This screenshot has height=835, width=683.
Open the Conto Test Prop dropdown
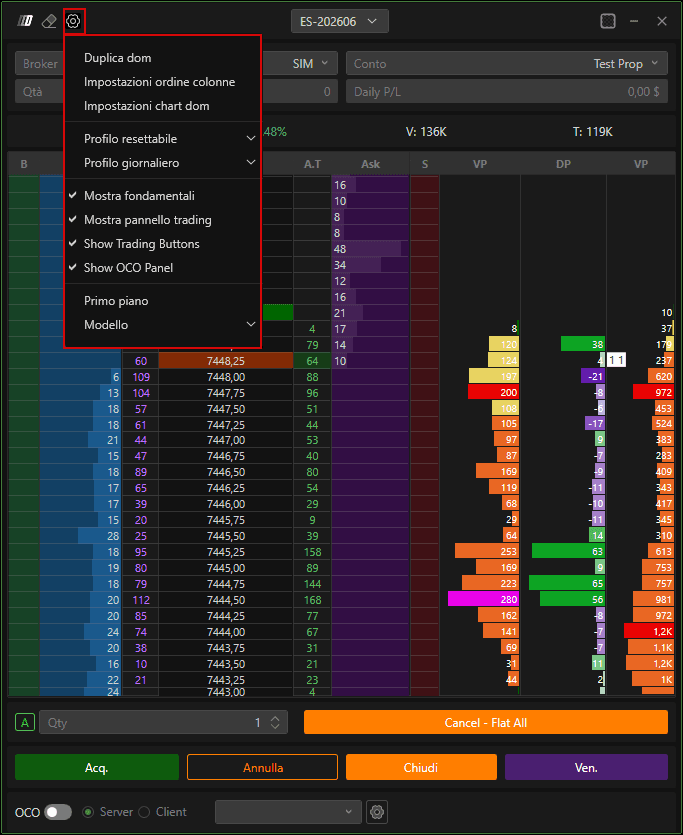click(x=507, y=64)
